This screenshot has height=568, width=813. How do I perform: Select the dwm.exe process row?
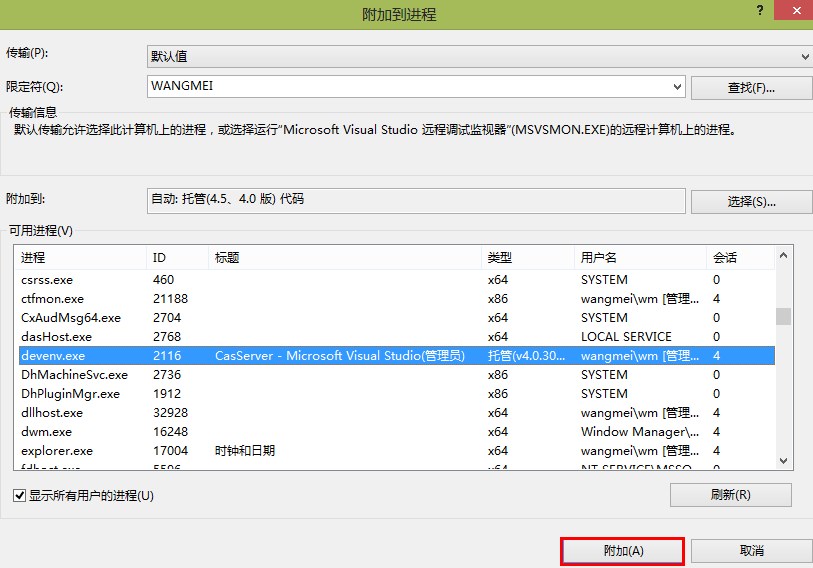(x=395, y=432)
